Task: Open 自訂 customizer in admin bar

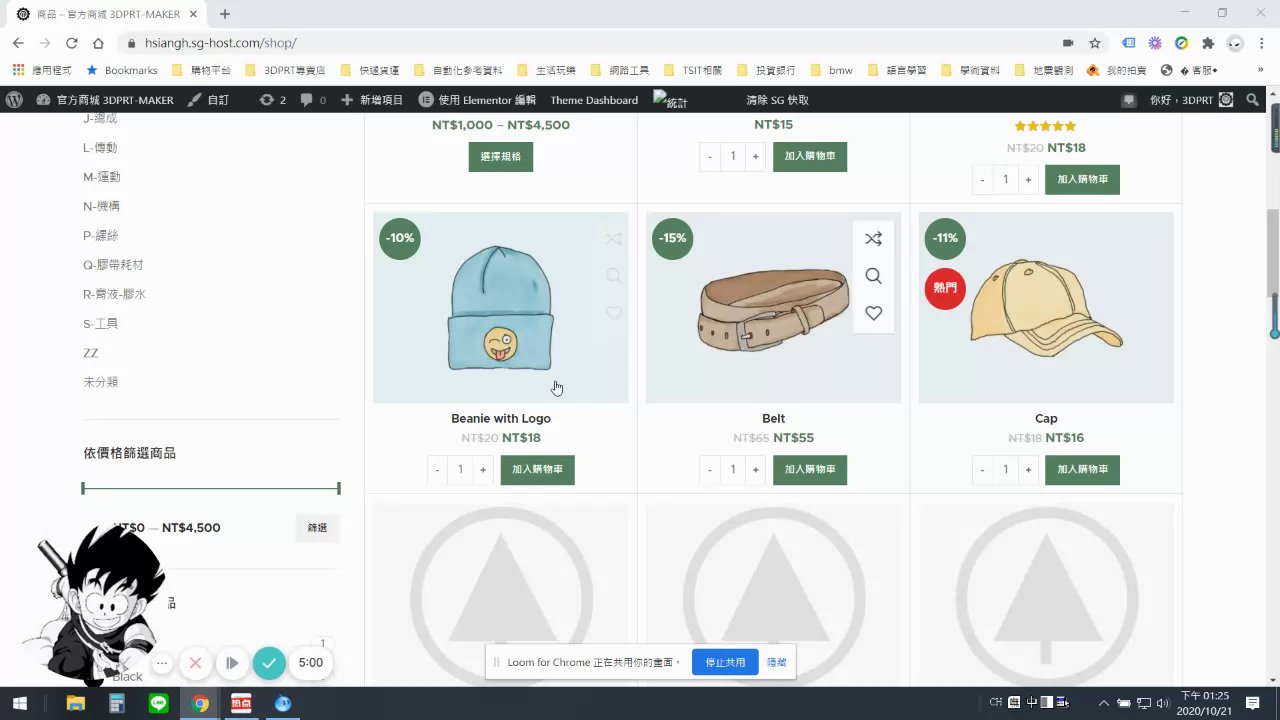Action: (x=208, y=100)
